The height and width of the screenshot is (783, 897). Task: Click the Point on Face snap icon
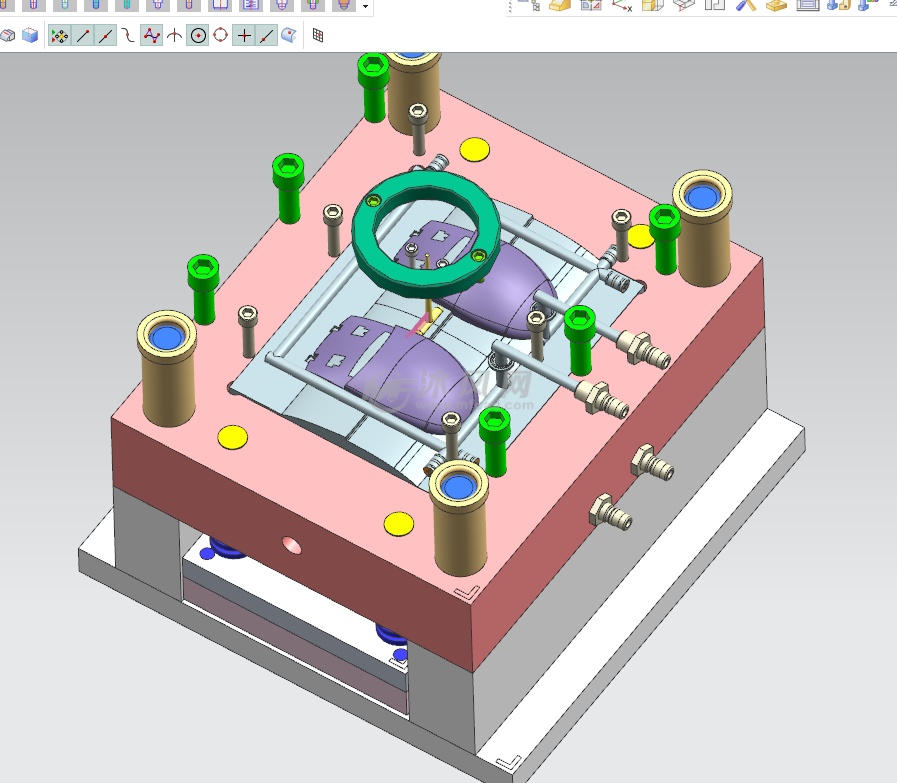coord(289,36)
